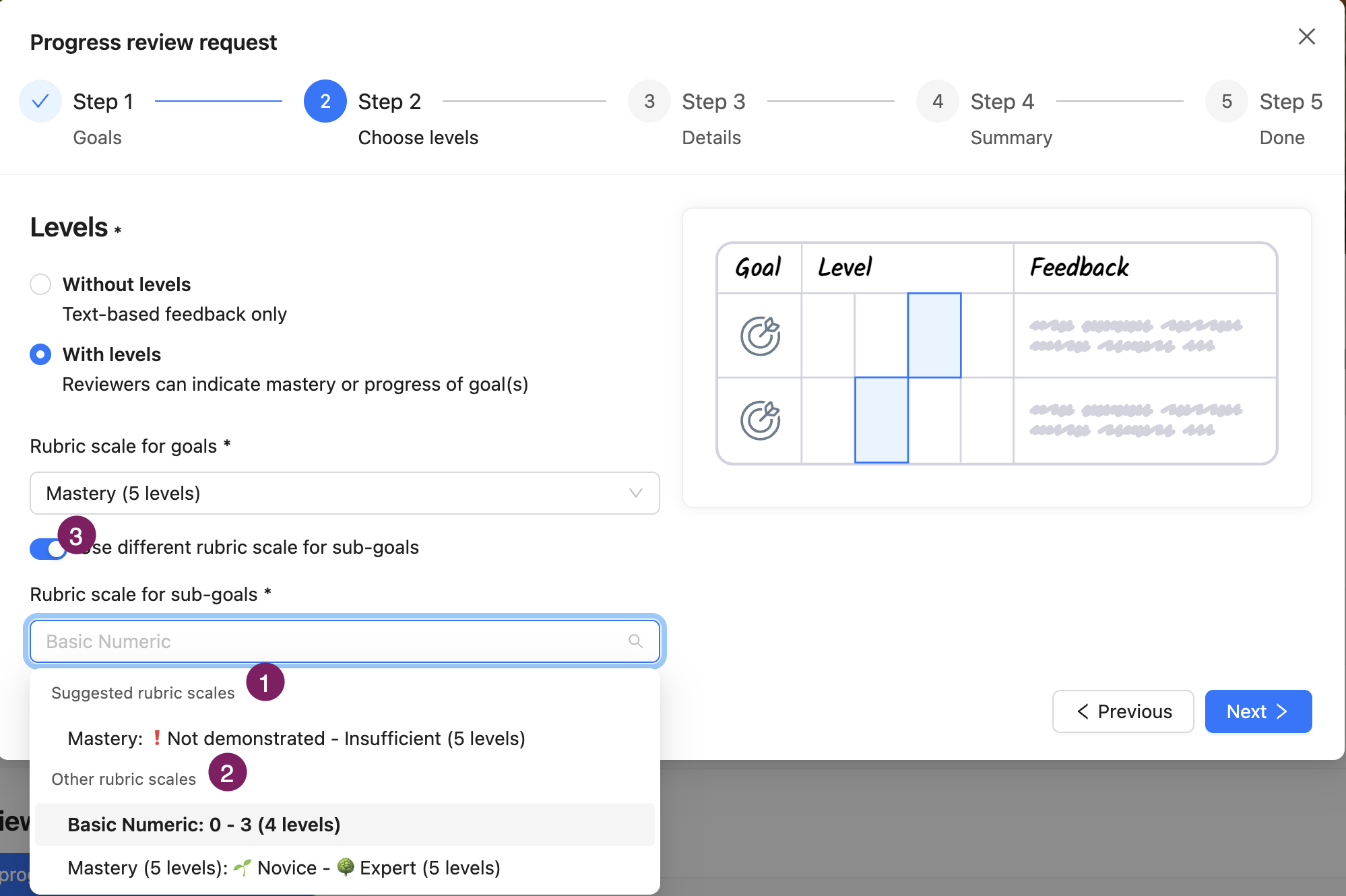The height and width of the screenshot is (896, 1346).
Task: Open Step 3 Details label
Action: click(x=711, y=137)
